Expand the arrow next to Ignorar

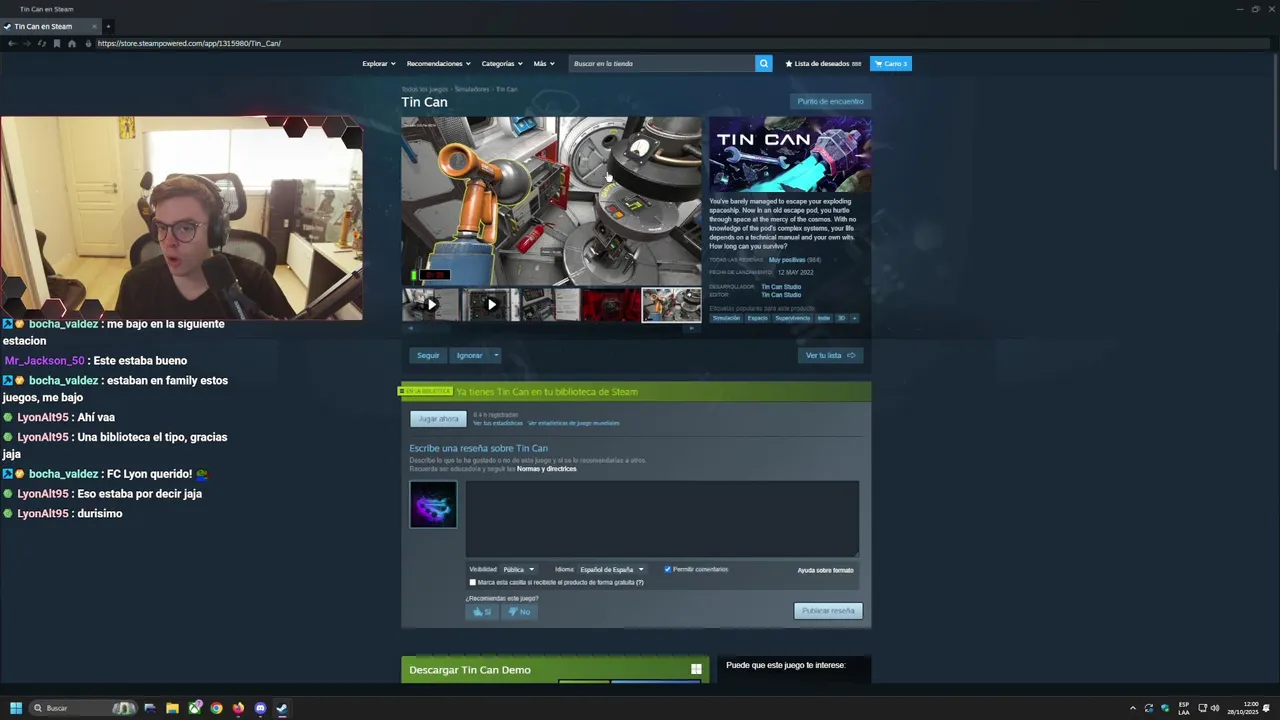pos(495,355)
